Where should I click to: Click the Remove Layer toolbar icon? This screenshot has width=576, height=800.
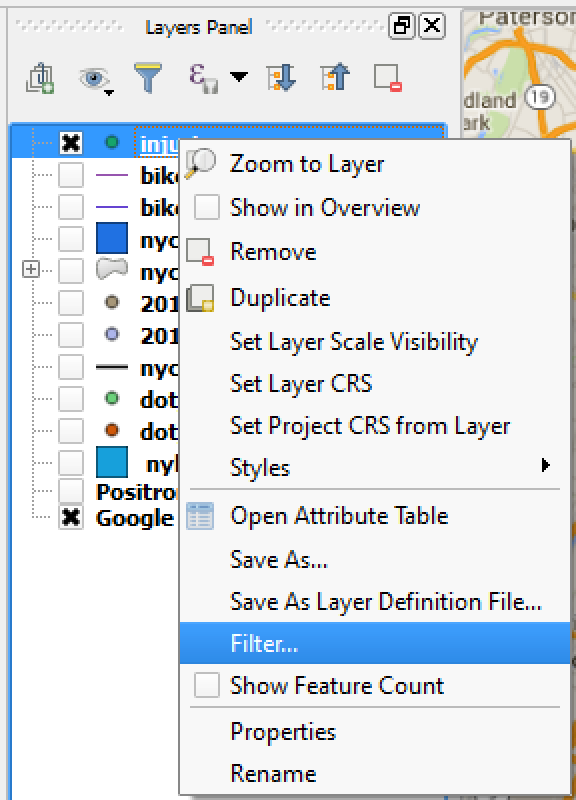[x=388, y=78]
